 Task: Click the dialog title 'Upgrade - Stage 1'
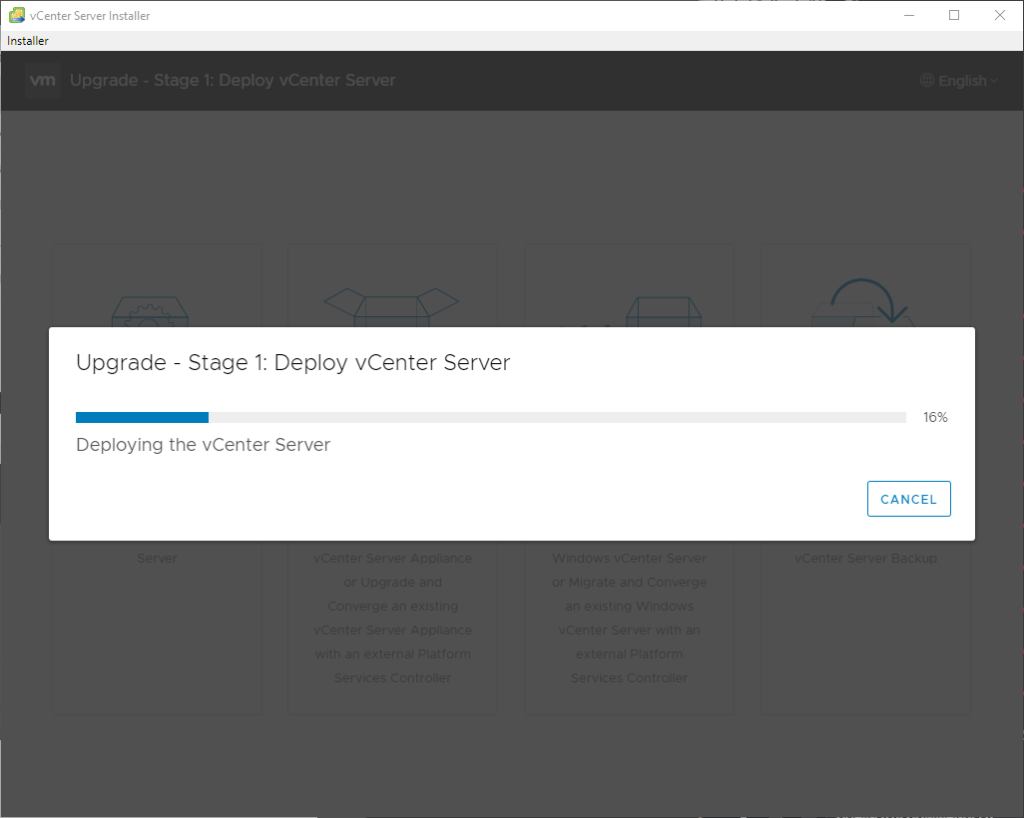pyautogui.click(x=293, y=362)
